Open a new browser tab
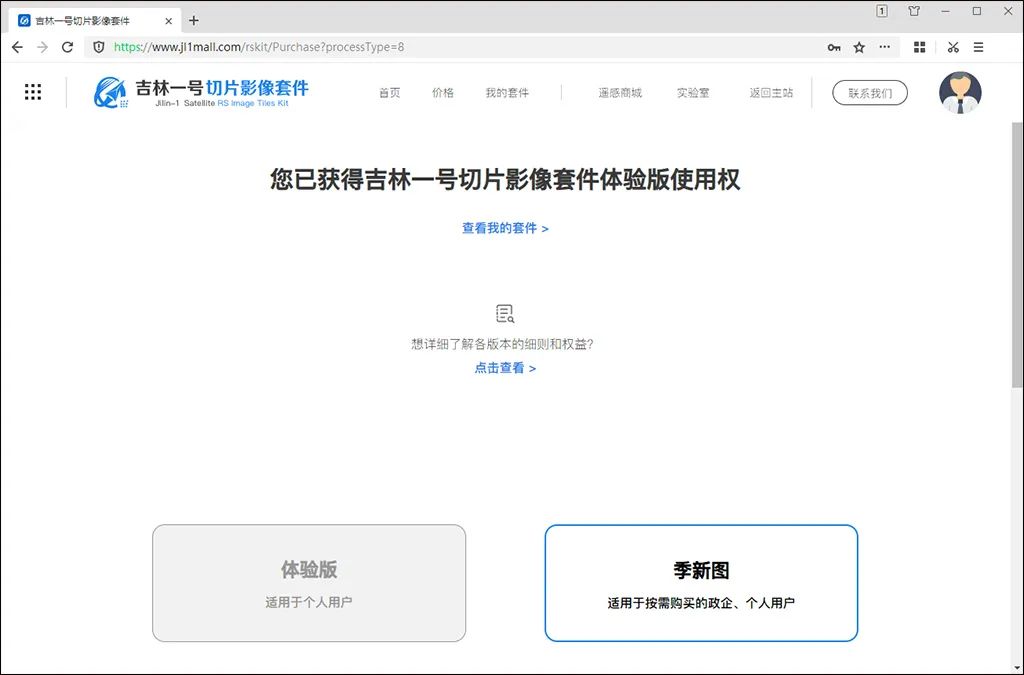Screen dimensions: 1024x675 (x=193, y=20)
